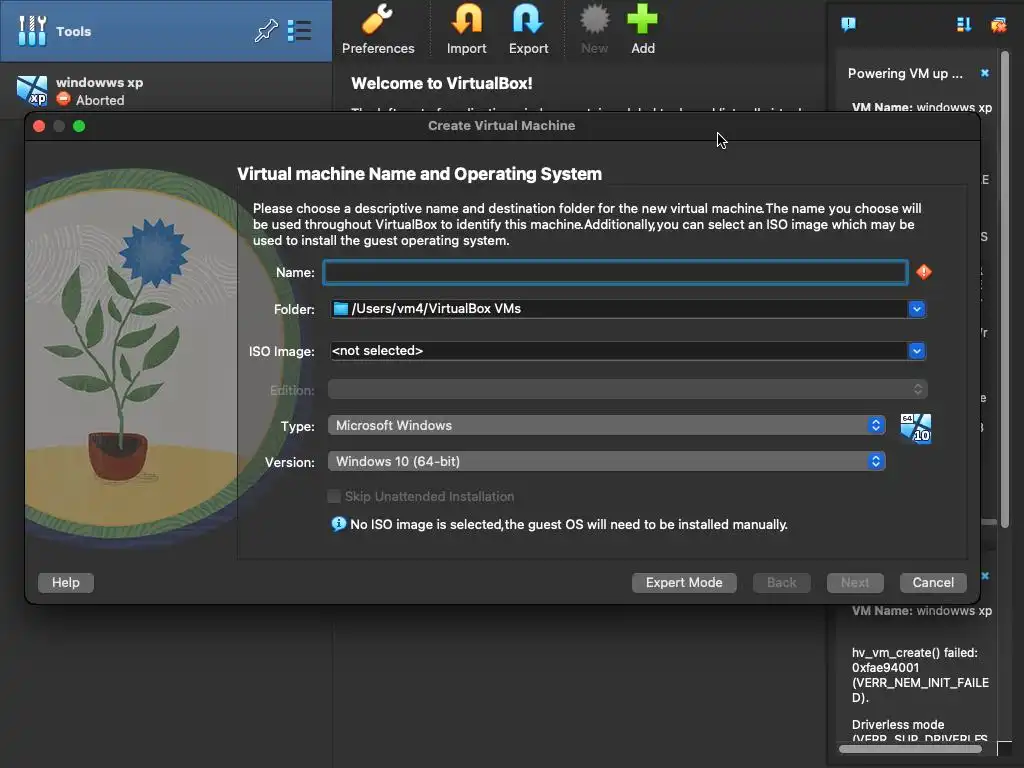Click the Welcome to VirtualBox! heading
This screenshot has height=768, width=1024.
pyautogui.click(x=441, y=84)
